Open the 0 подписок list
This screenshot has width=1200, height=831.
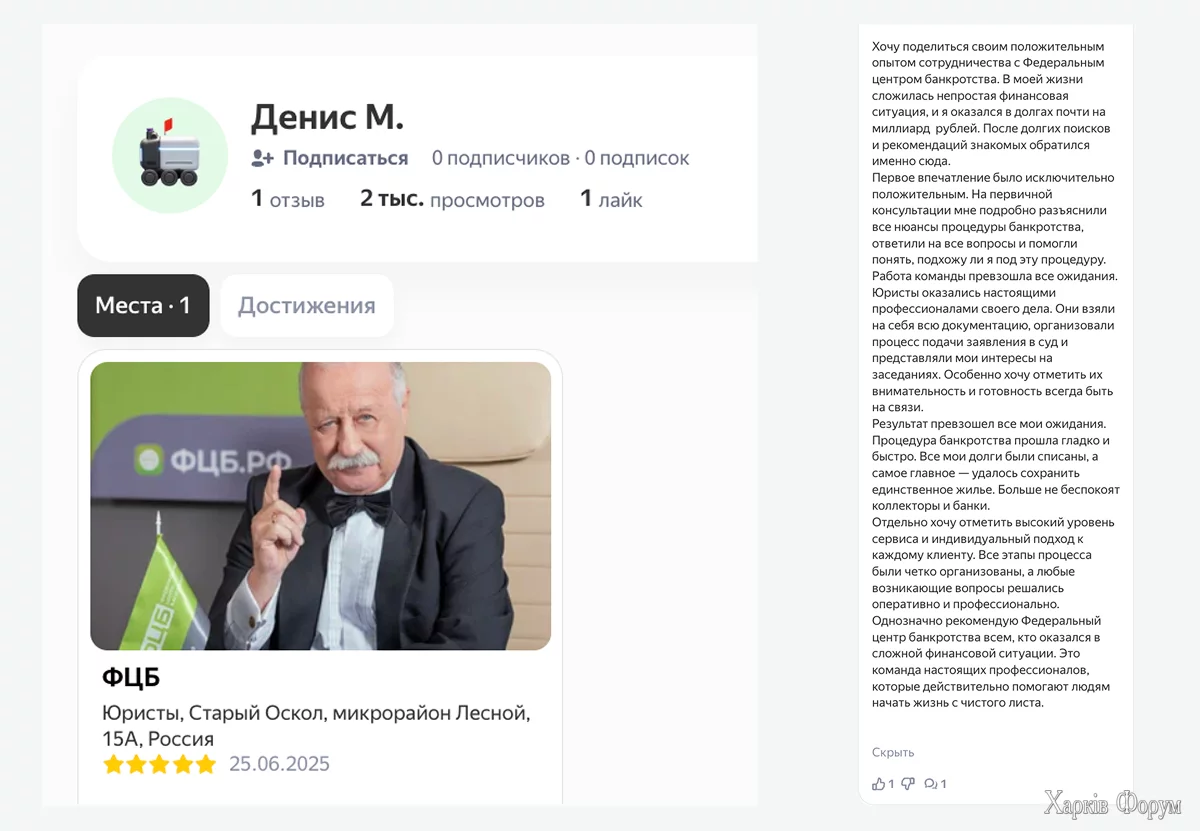[x=637, y=158]
